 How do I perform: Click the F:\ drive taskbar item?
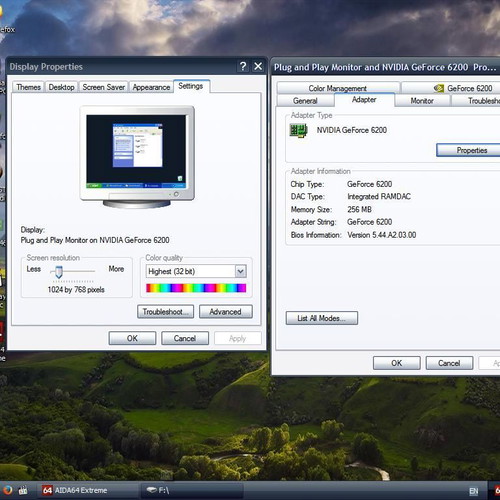click(192, 490)
